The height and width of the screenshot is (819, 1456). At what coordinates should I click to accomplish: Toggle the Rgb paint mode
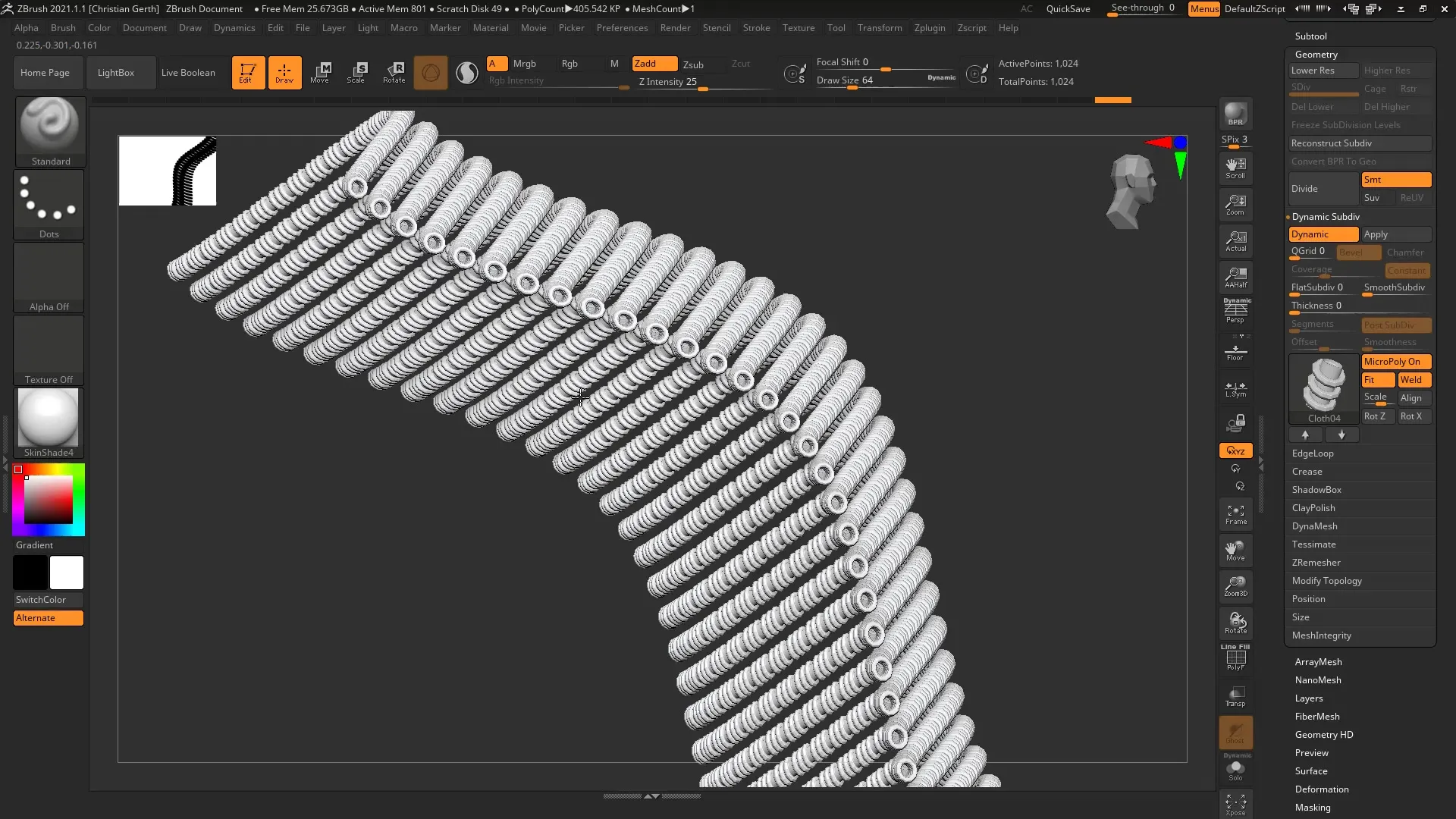click(x=570, y=64)
